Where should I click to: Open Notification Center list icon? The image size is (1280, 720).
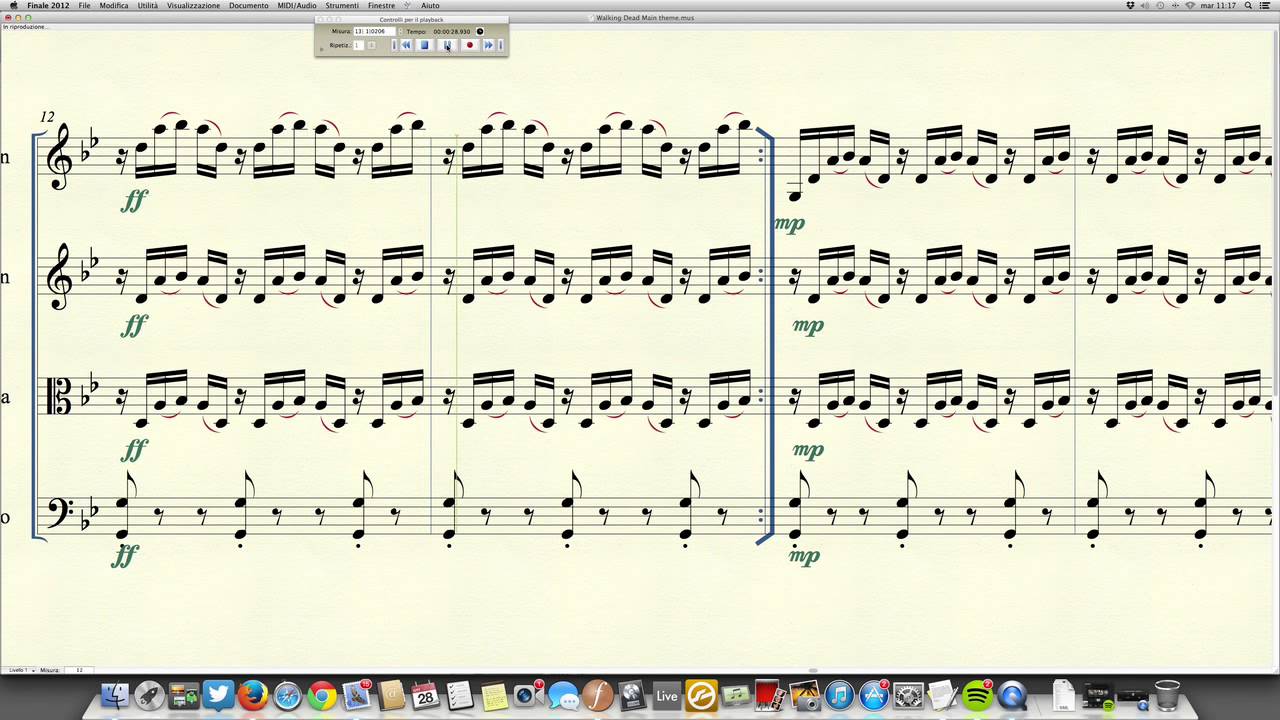(x=1266, y=6)
